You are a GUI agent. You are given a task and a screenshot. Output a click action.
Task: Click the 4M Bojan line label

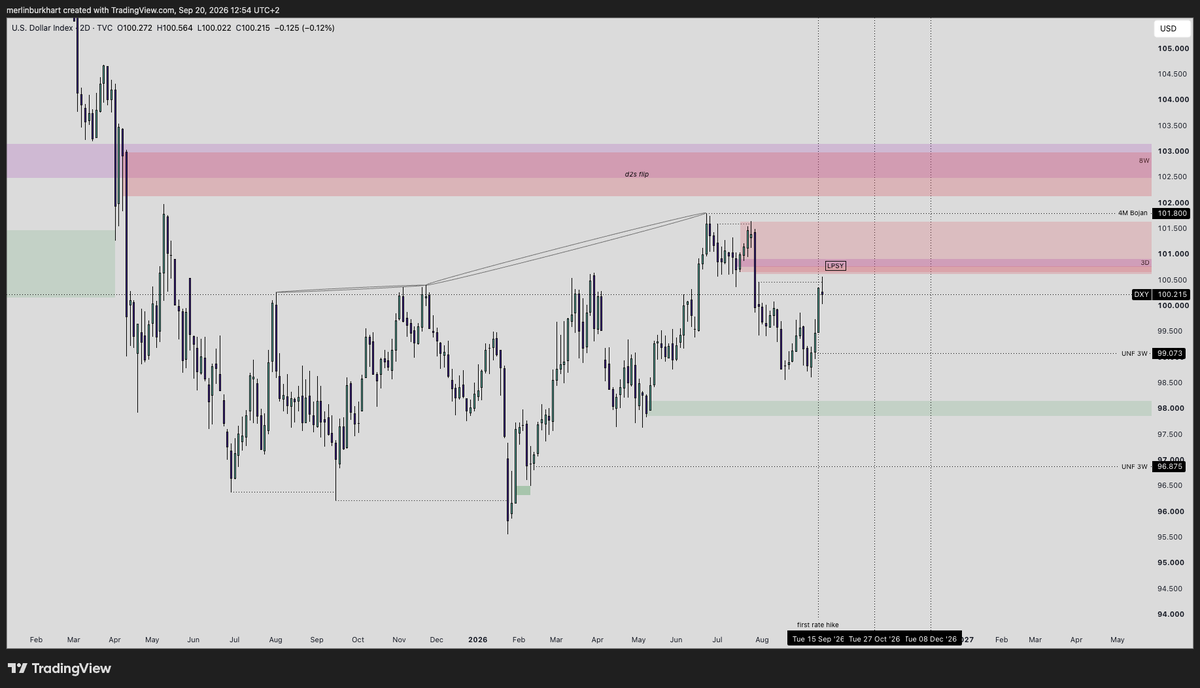point(1133,214)
